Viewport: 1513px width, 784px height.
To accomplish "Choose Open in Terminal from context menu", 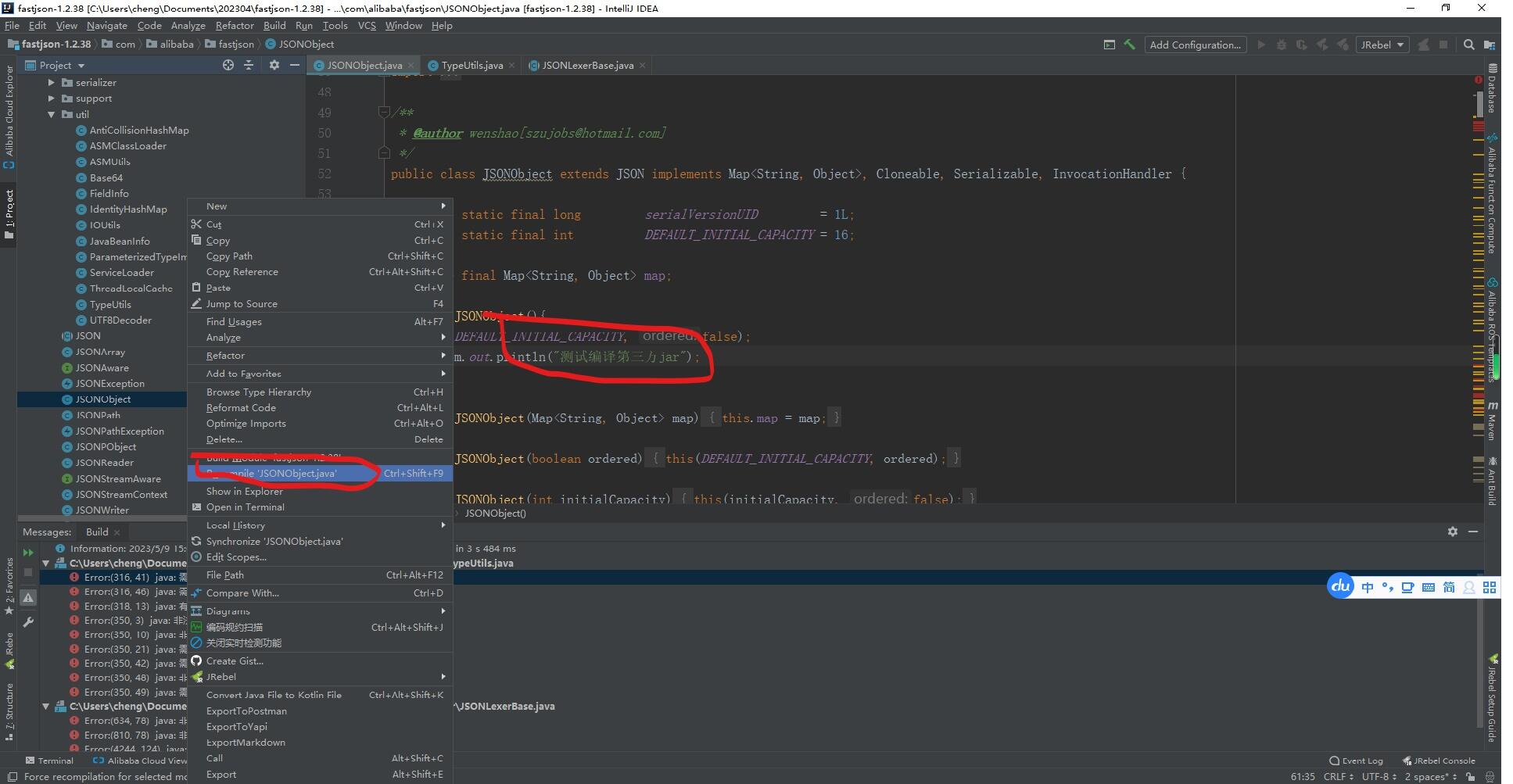I will point(320,507).
